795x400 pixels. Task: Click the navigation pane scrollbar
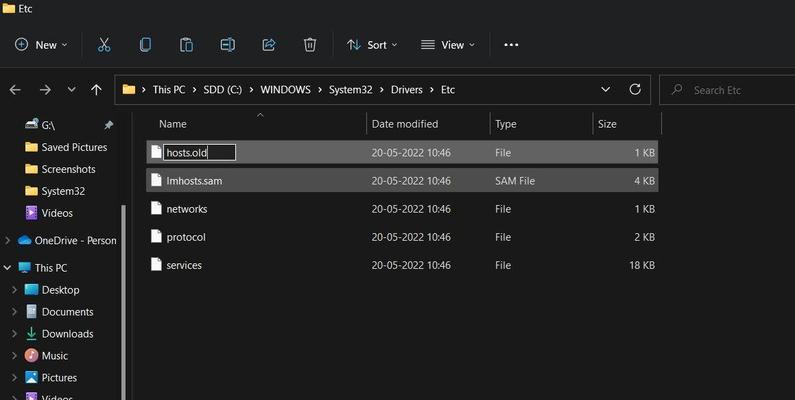pos(123,302)
